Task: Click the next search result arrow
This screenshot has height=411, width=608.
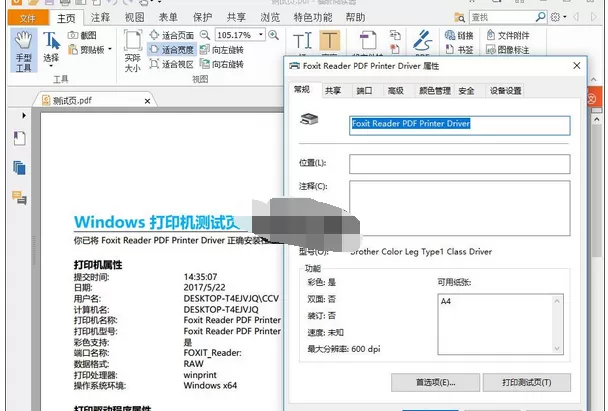Action: [x=593, y=17]
